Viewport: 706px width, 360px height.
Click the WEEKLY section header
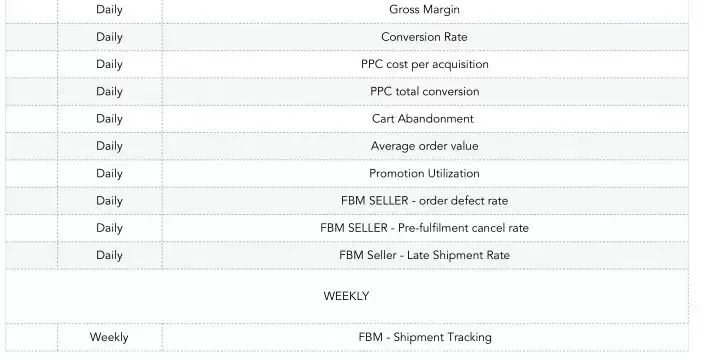coord(346,296)
